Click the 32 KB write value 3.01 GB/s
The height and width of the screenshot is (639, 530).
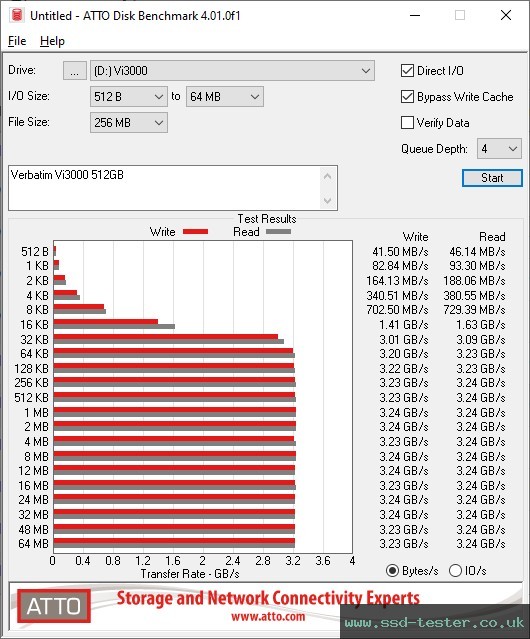tap(404, 339)
